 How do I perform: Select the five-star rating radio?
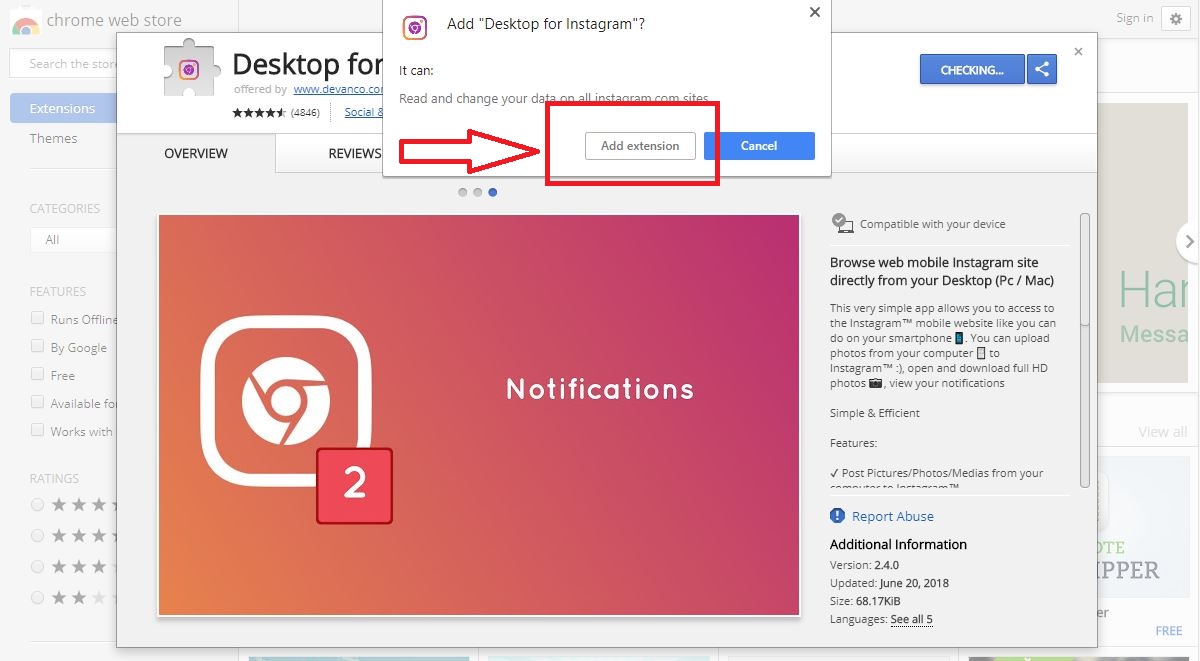[x=38, y=504]
